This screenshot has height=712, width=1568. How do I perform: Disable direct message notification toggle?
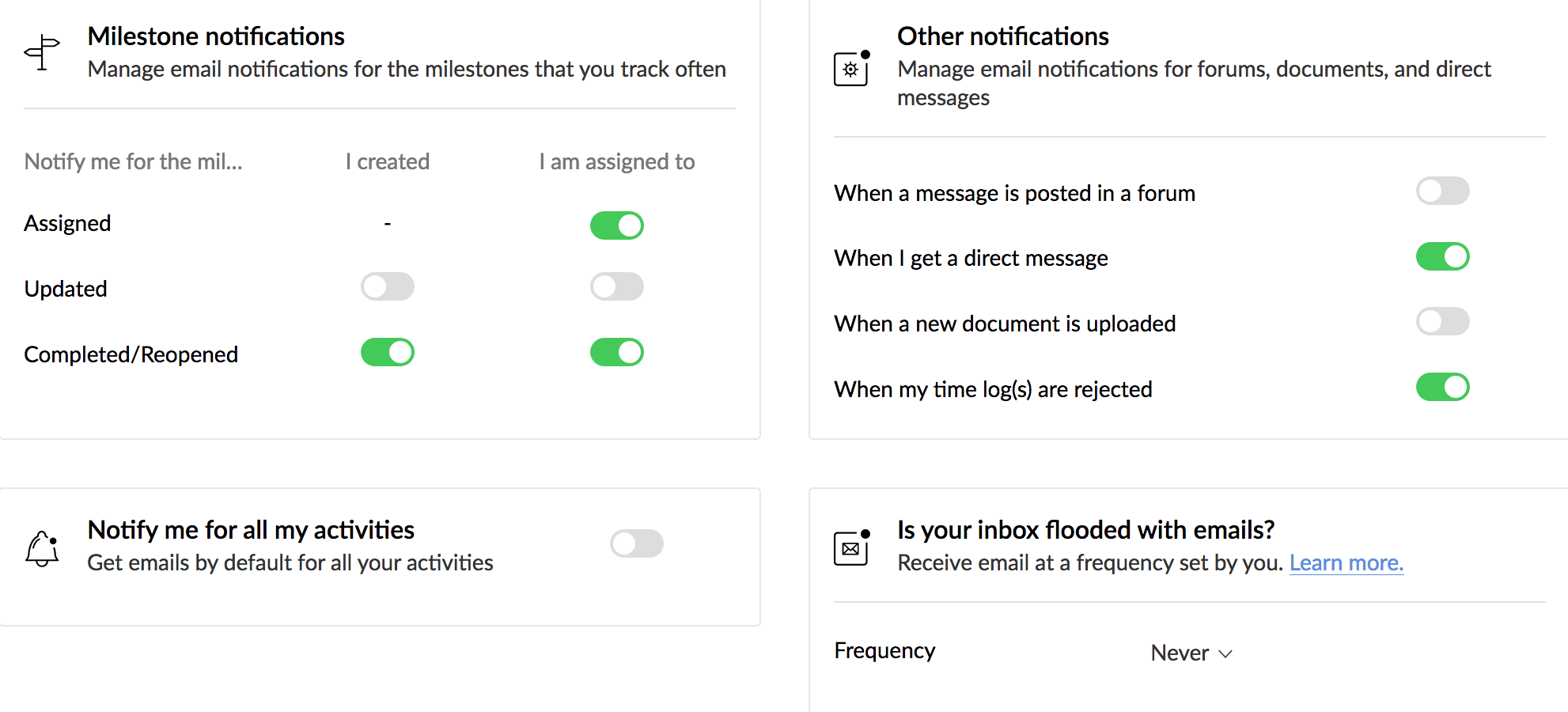1443,256
